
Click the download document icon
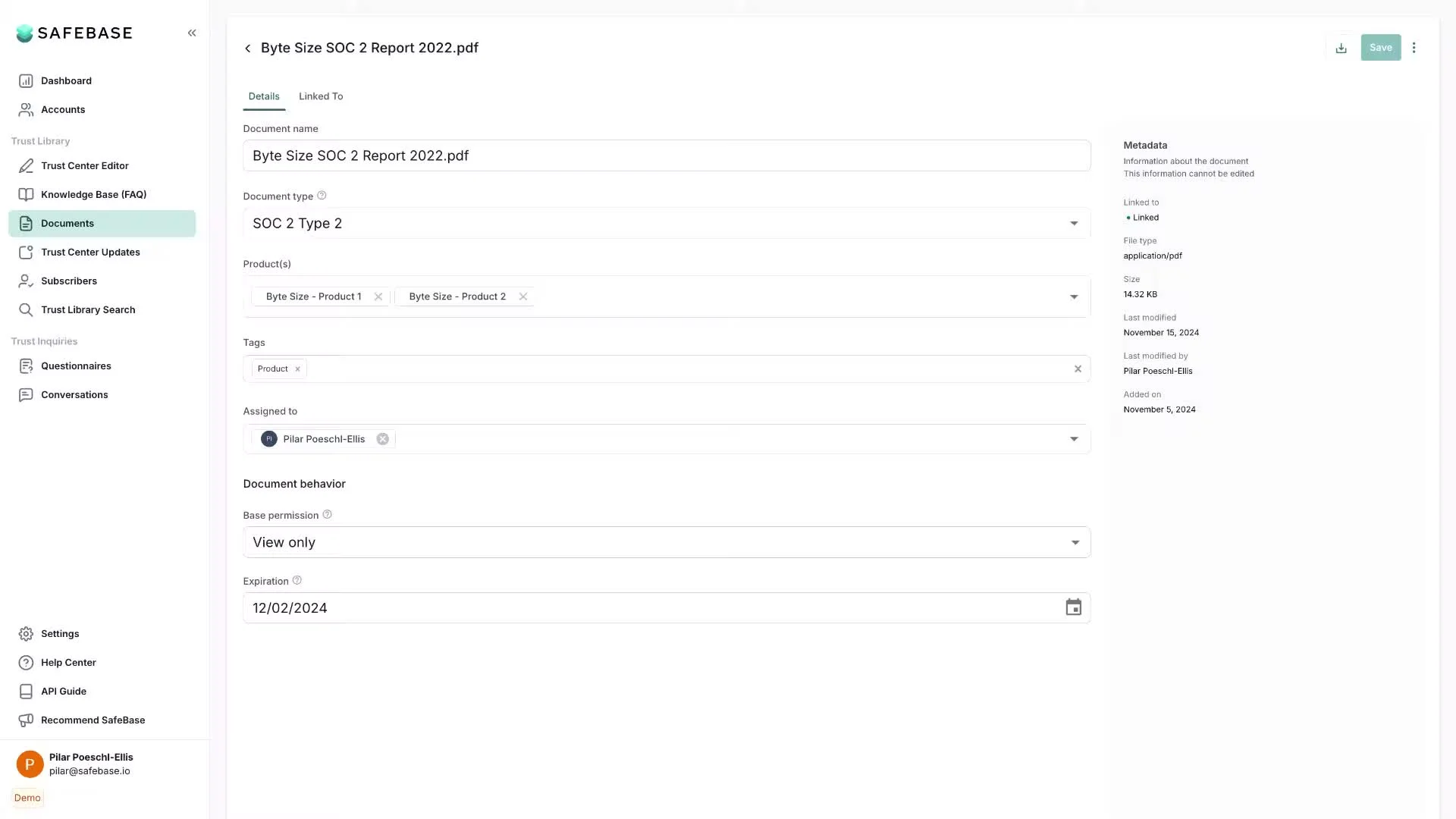tap(1341, 48)
